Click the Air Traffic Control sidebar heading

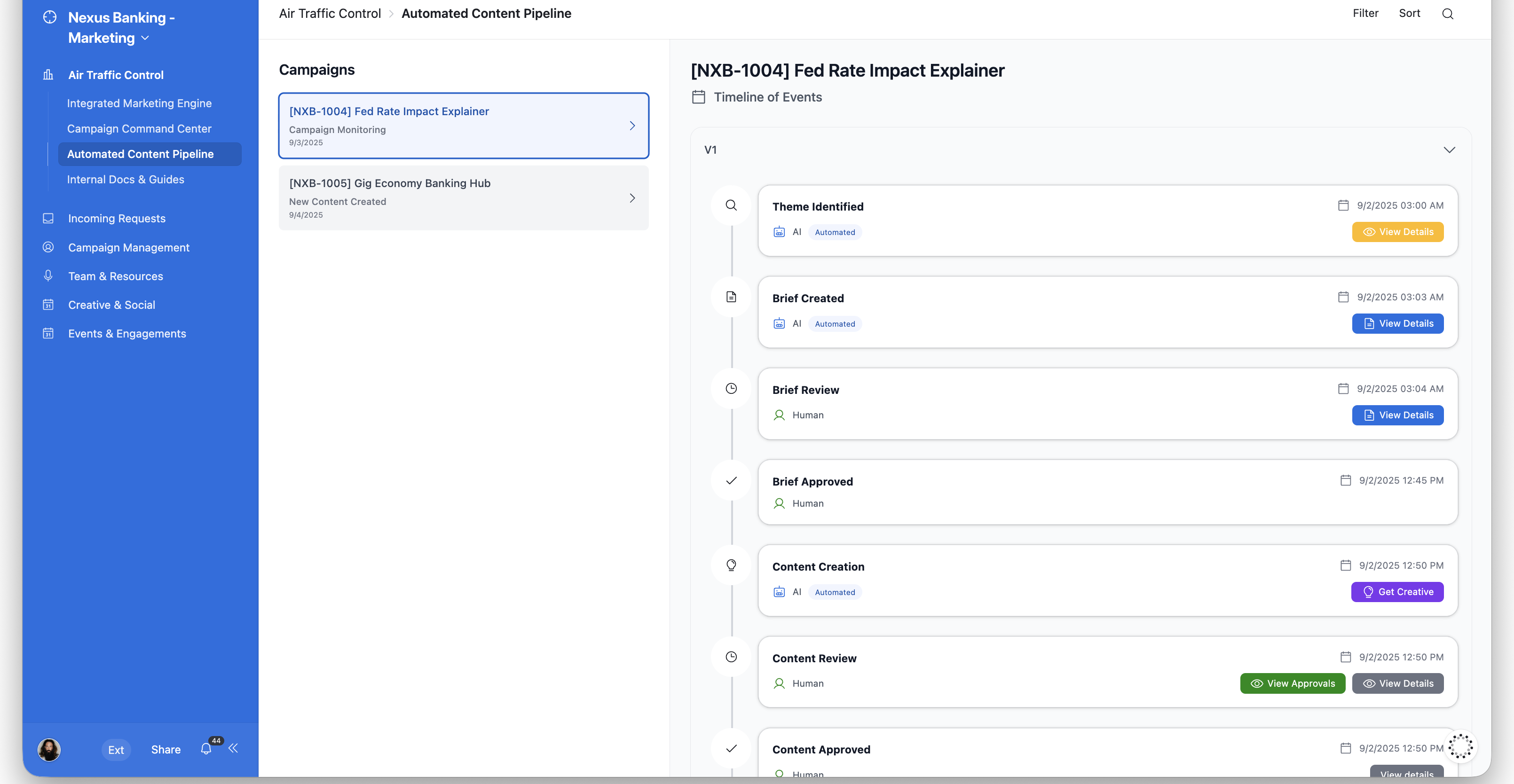click(116, 75)
